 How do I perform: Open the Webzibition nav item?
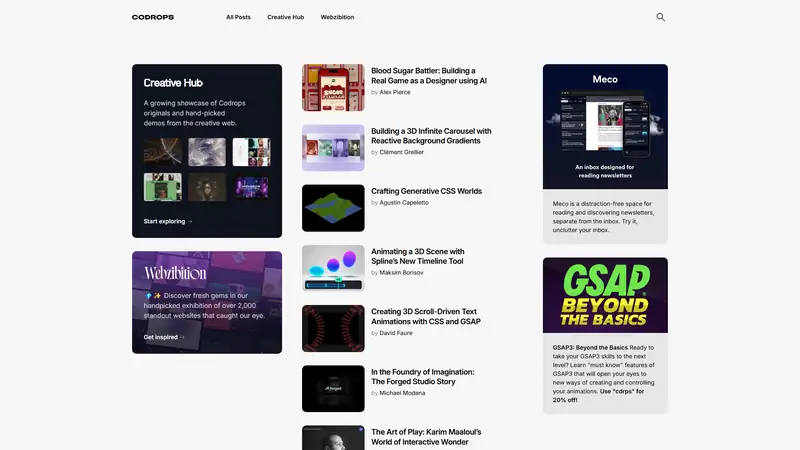(337, 17)
